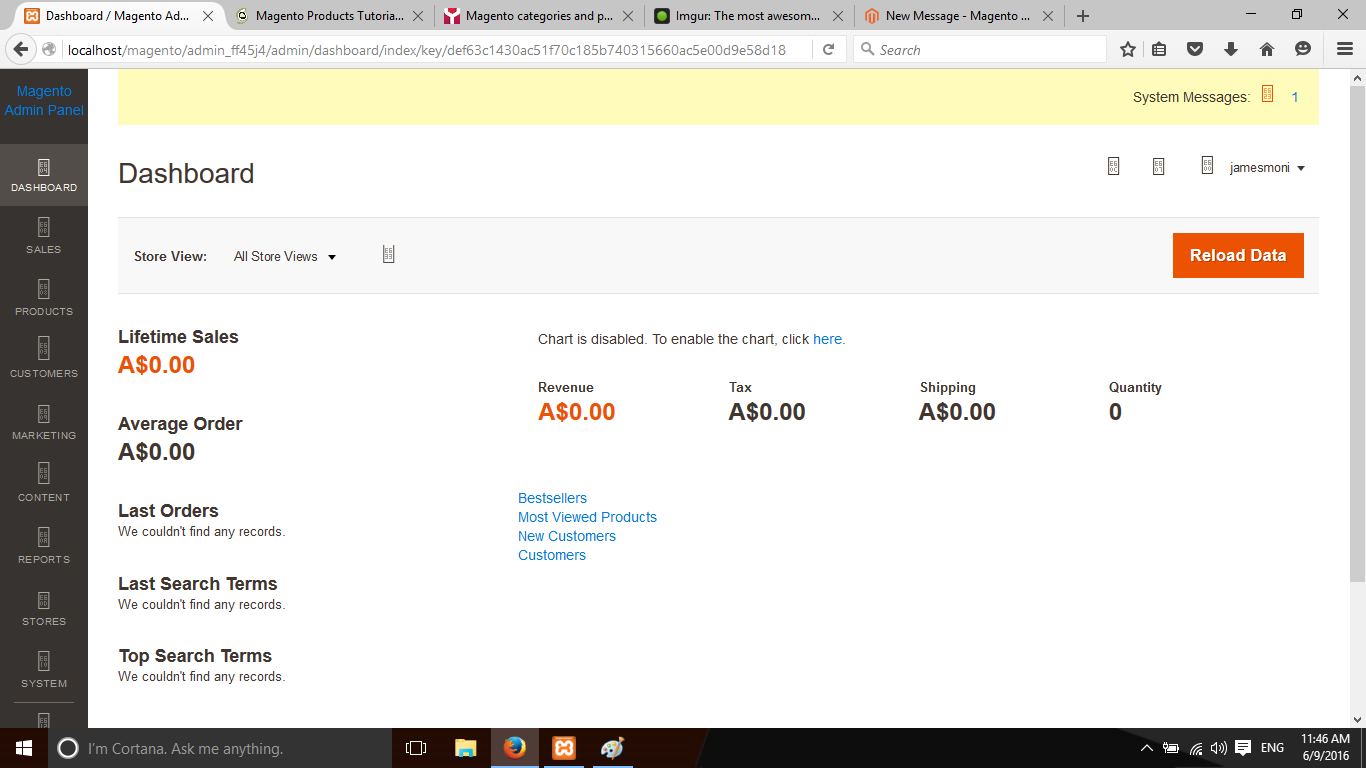The height and width of the screenshot is (768, 1366).
Task: Open the taskbar clock showing 11:46 AM
Action: 1325,748
